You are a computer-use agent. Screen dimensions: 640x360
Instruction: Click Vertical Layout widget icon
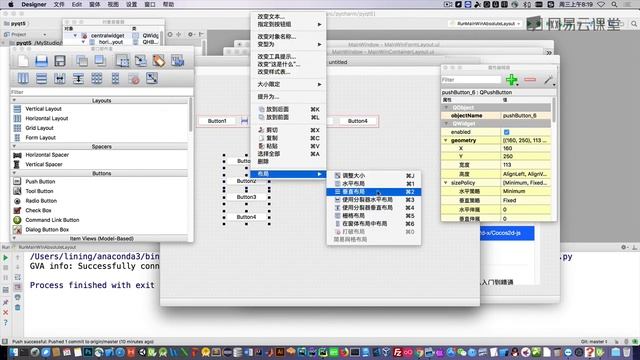click(17, 109)
